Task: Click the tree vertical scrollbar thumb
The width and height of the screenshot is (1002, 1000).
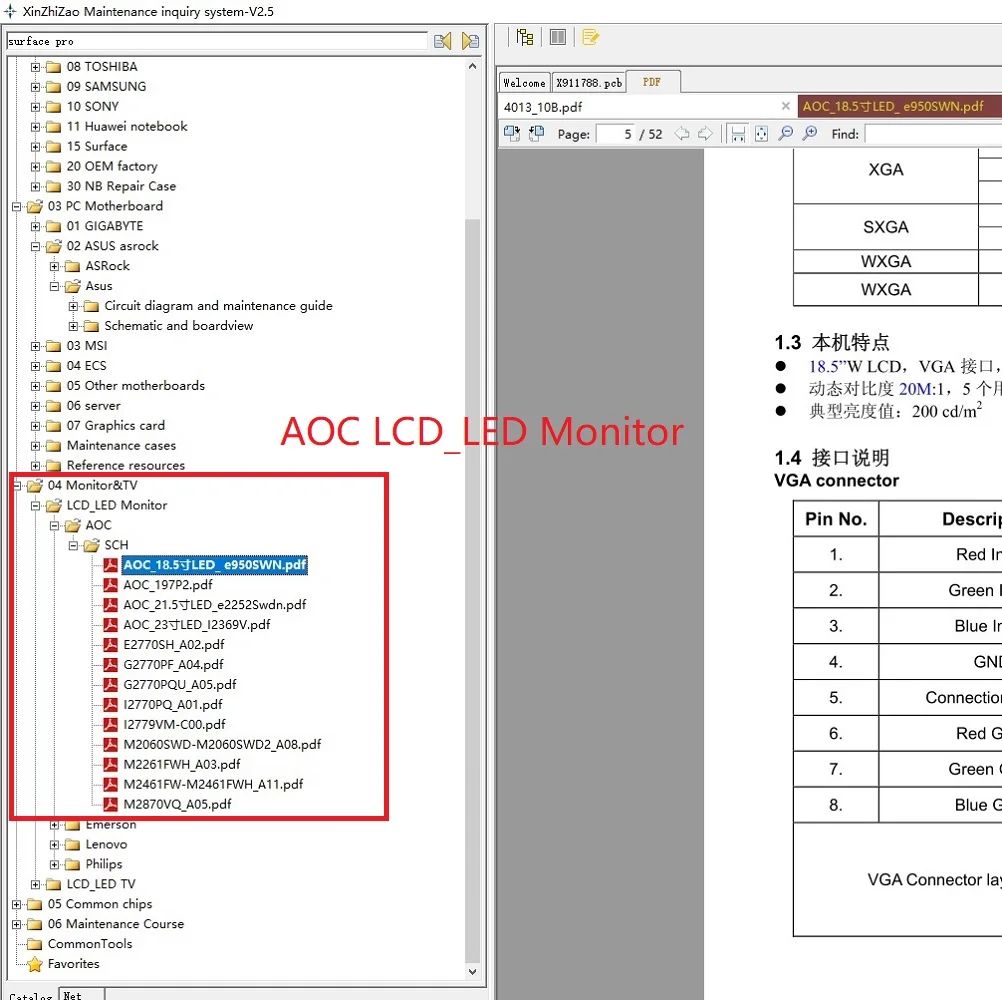Action: coord(472,591)
